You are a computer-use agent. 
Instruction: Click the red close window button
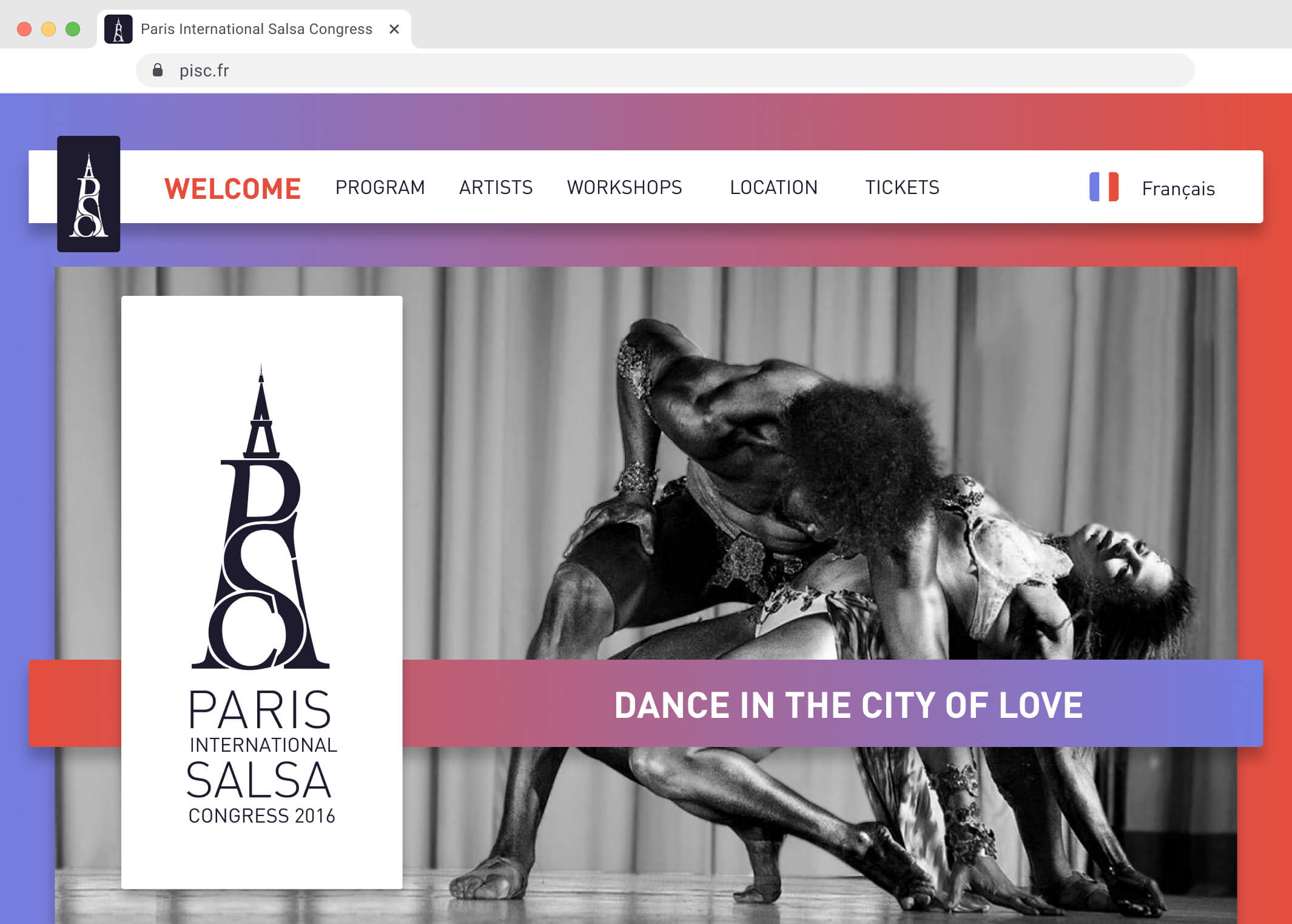[x=24, y=29]
